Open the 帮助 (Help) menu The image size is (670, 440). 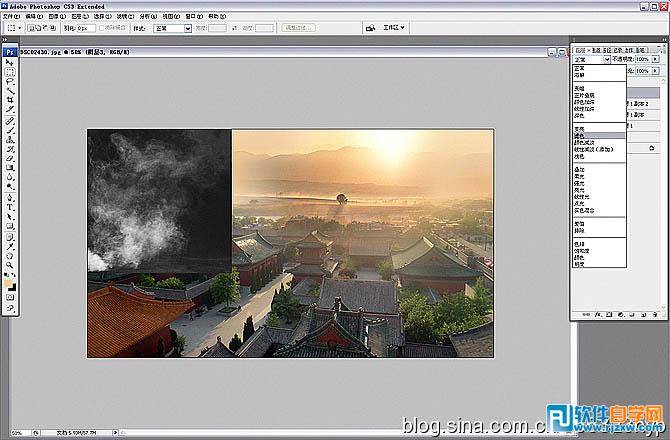[217, 16]
